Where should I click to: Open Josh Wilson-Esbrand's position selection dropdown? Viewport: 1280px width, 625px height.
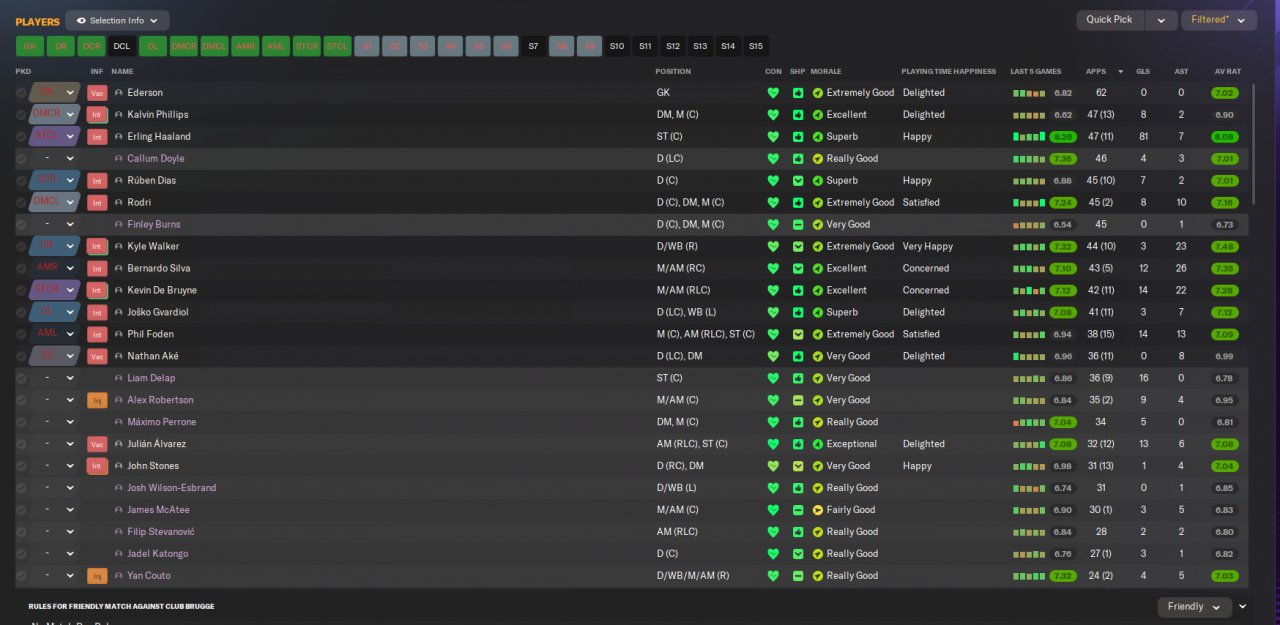(x=55, y=488)
